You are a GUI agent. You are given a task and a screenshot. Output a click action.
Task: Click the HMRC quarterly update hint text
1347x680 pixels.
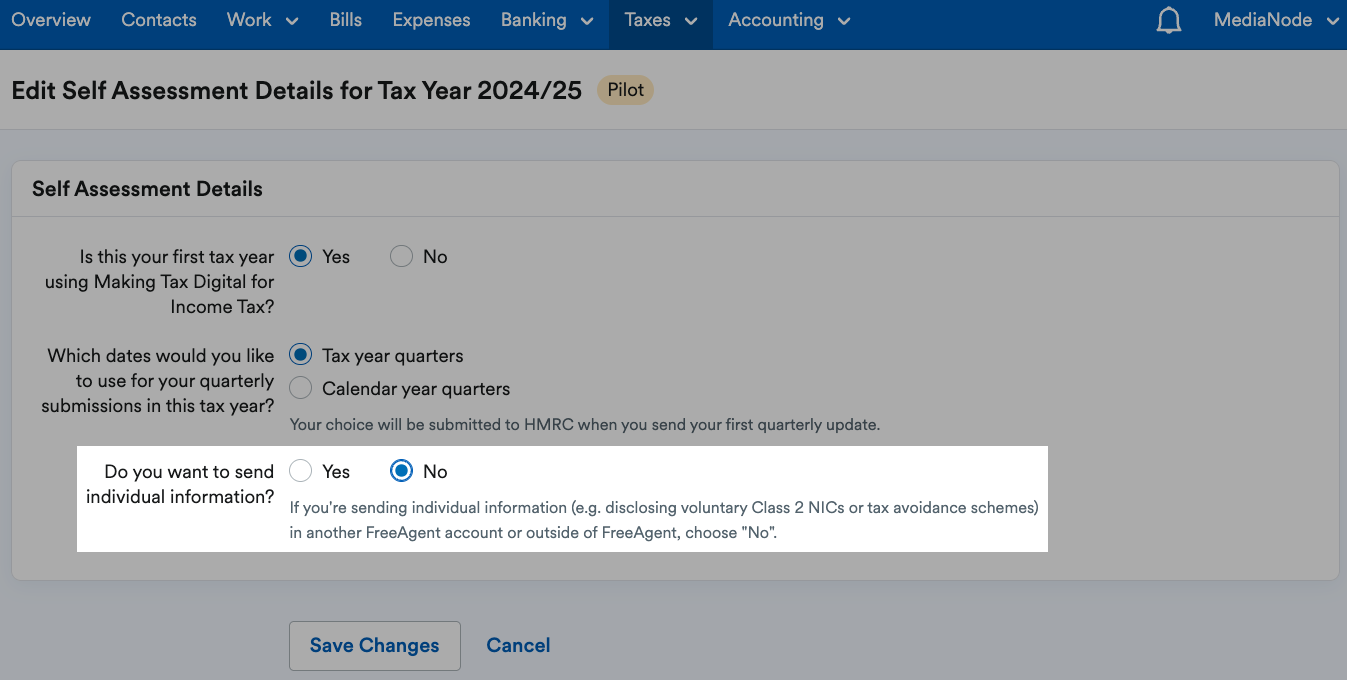click(x=585, y=425)
